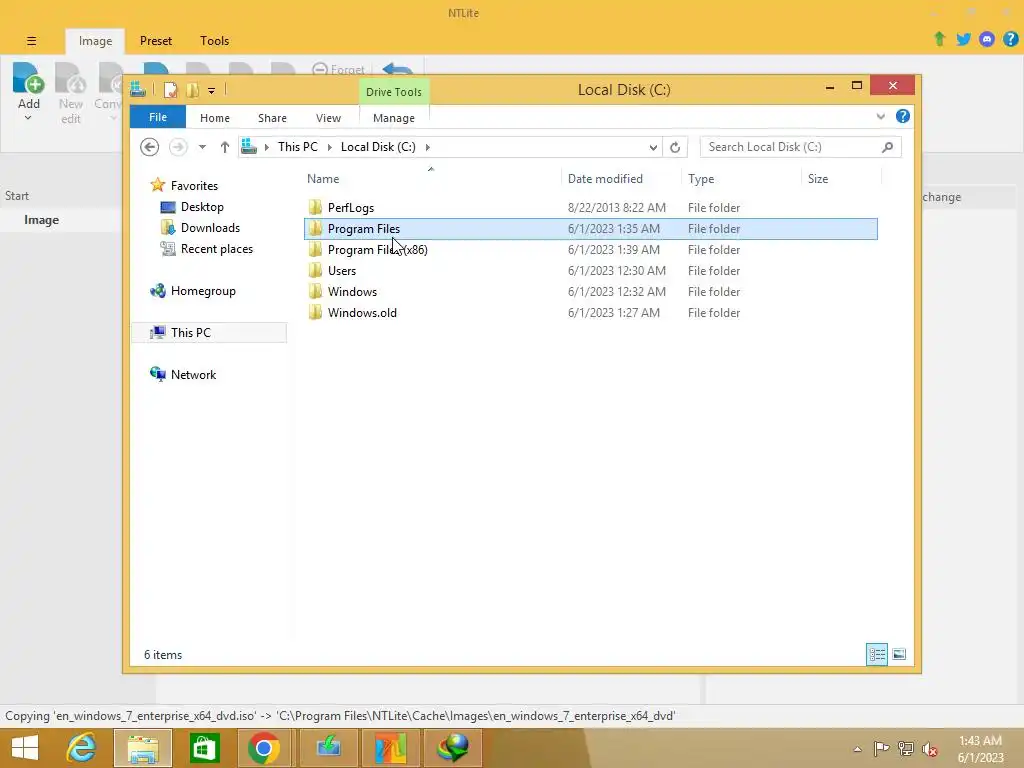
Task: Open the NTLite Twitter link icon
Action: [963, 39]
